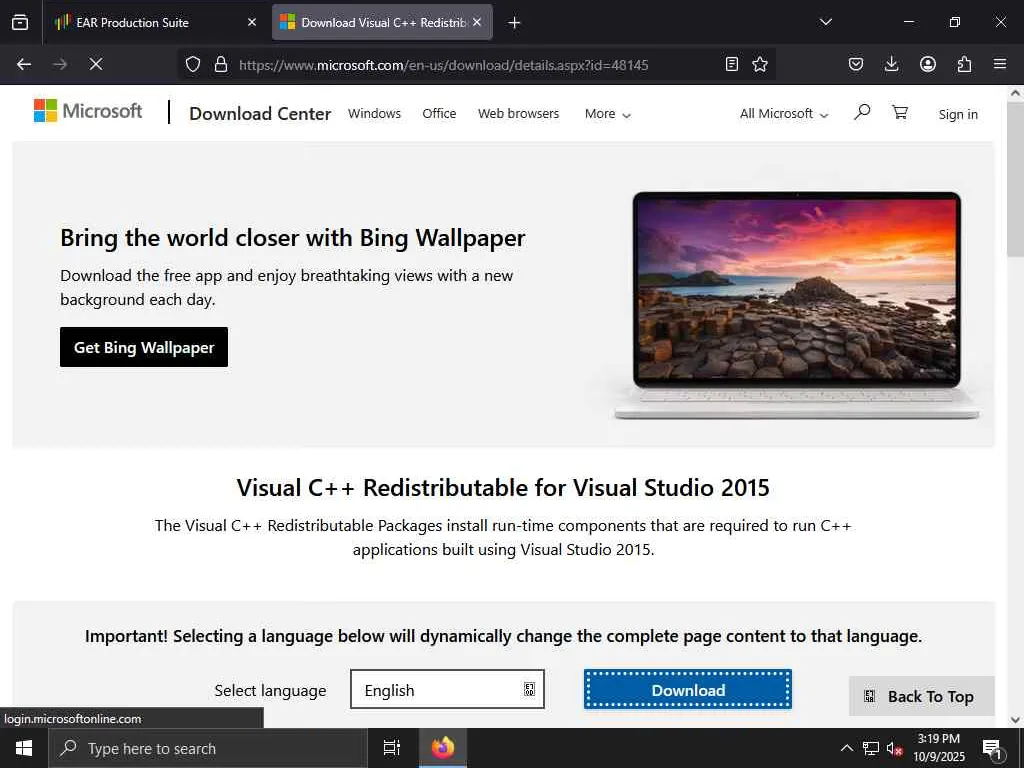Open Windows Start menu
The width and height of the screenshot is (1024, 768).
[x=24, y=748]
